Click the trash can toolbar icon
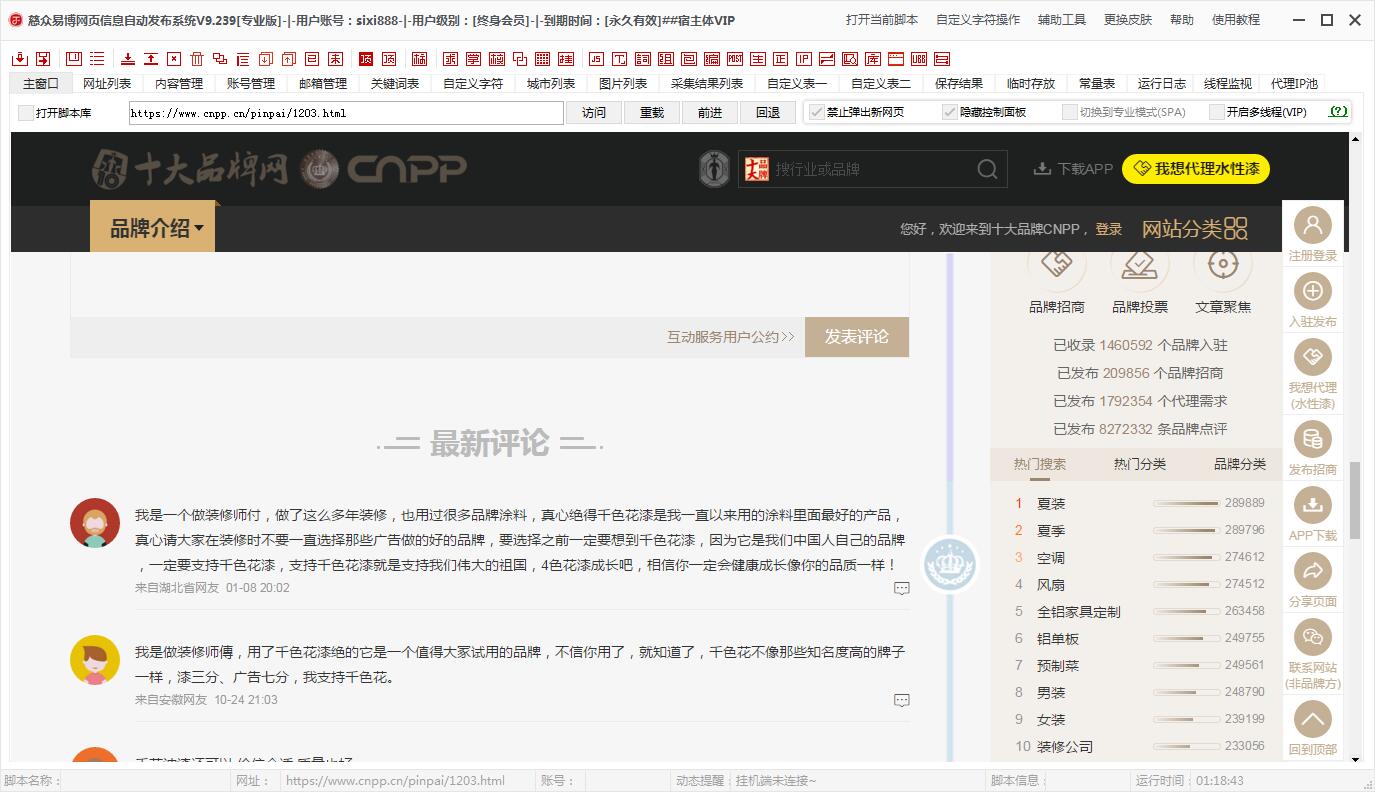This screenshot has height=792, width=1375. [197, 59]
